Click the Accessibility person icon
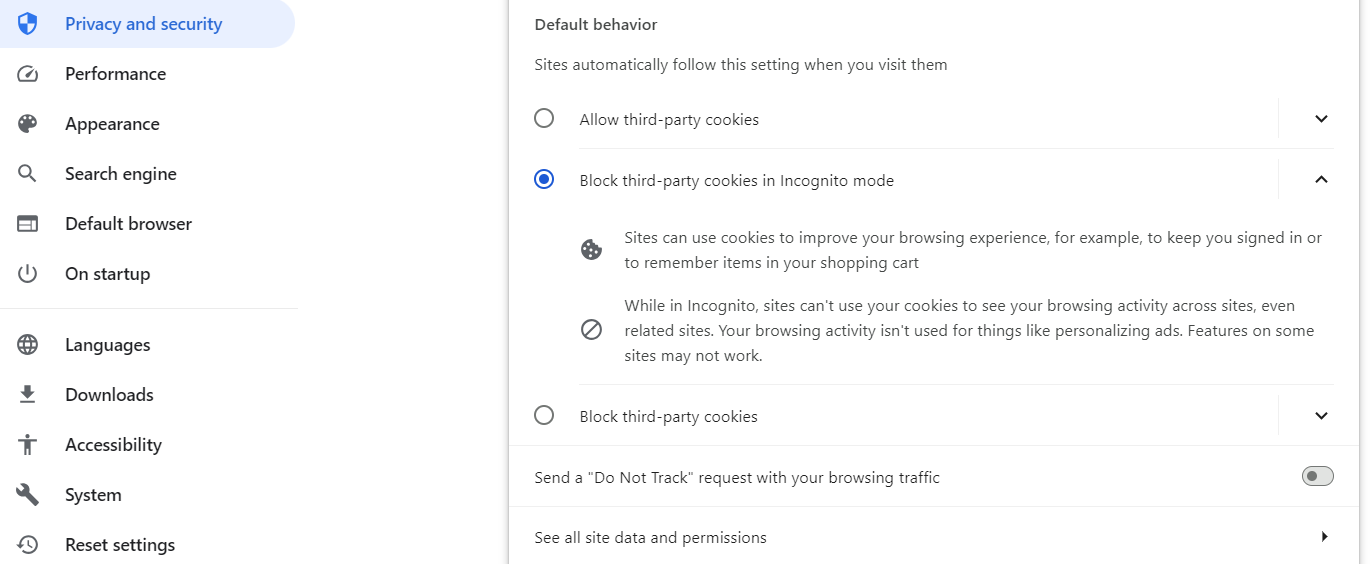Screen dimensions: 1371x564 [x=28, y=445]
